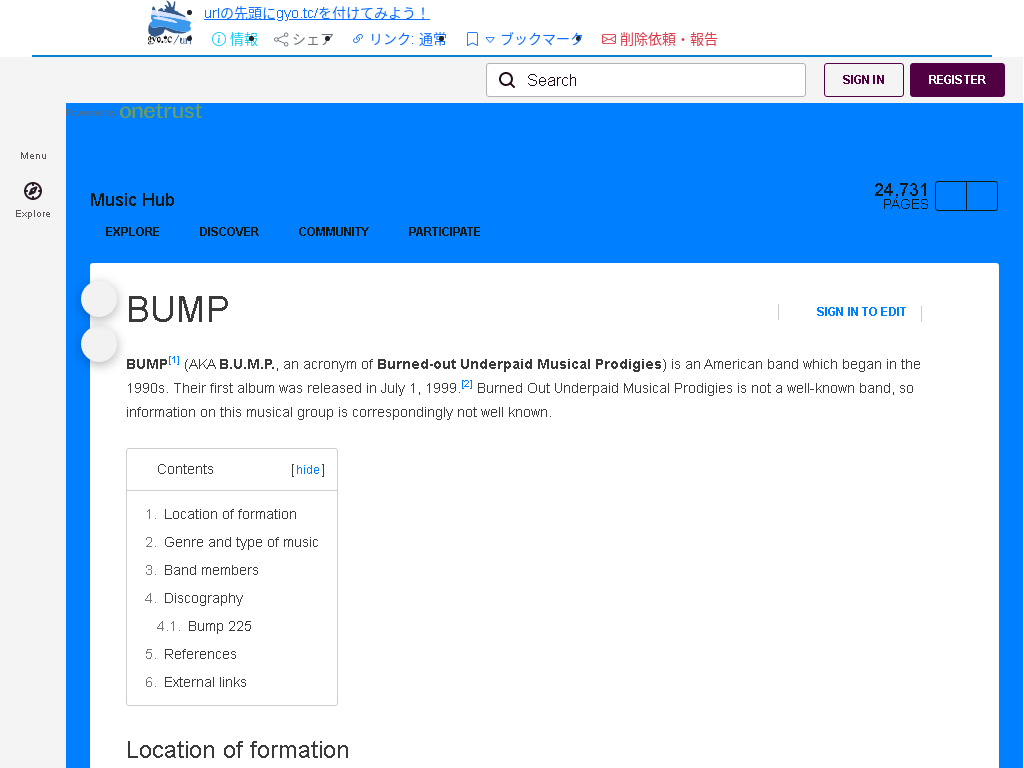The width and height of the screenshot is (1024, 768).
Task: Click the onetrust logo text
Action: click(x=161, y=112)
